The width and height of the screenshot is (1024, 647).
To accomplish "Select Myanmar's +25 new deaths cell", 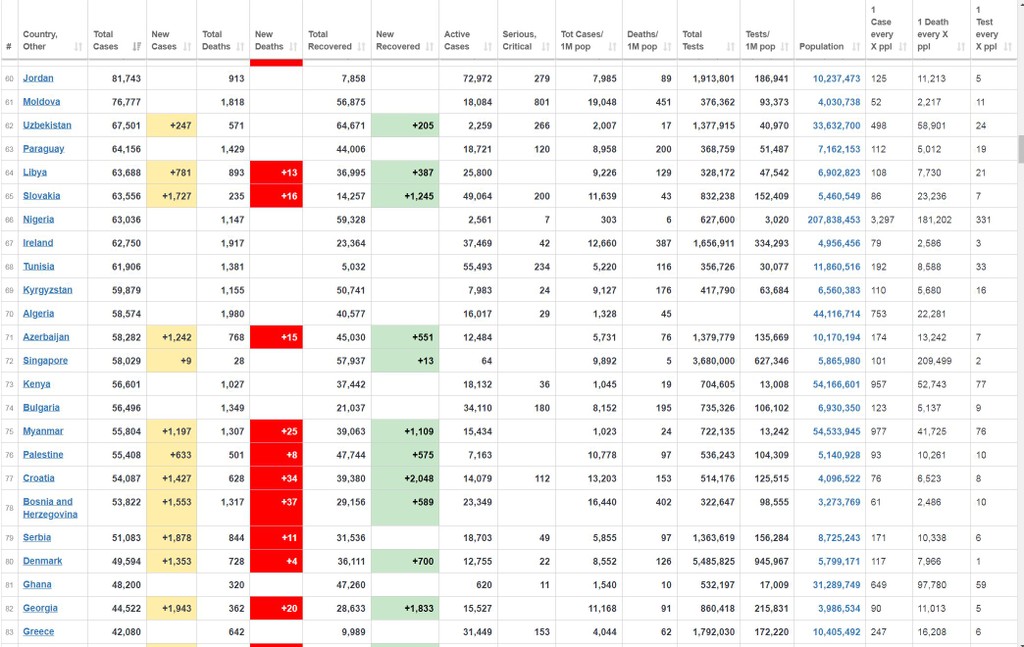I will point(276,431).
